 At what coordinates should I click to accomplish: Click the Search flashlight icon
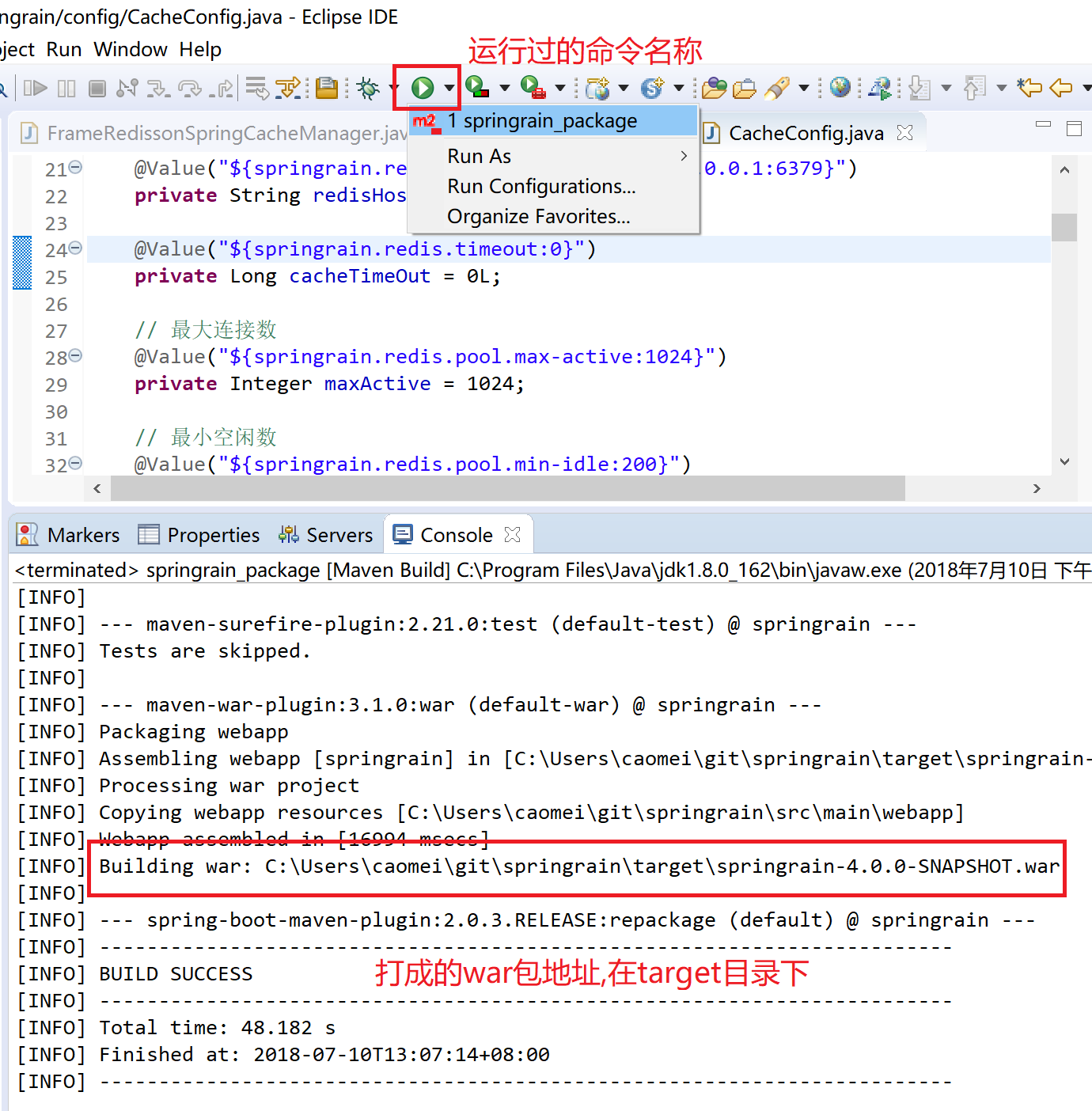(x=777, y=88)
